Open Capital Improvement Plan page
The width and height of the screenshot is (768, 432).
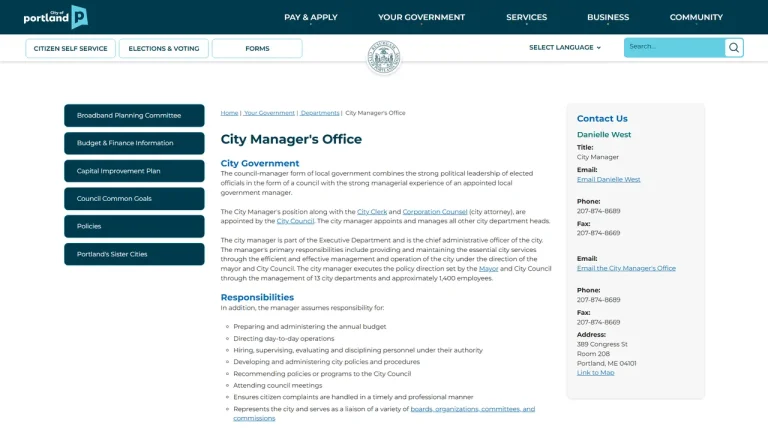pos(134,171)
